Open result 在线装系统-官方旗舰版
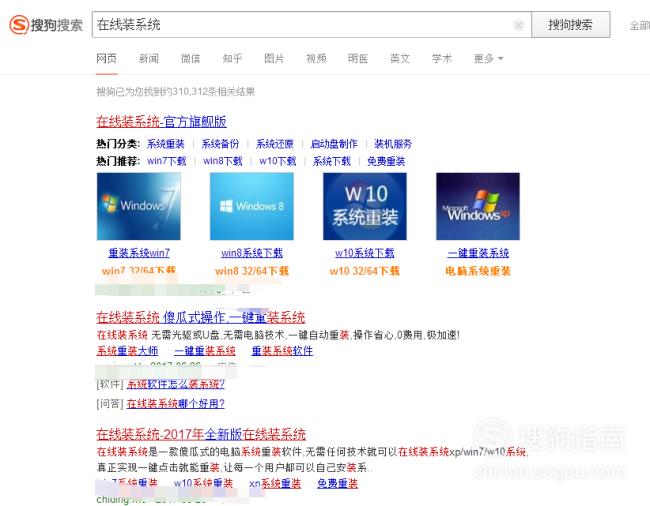The image size is (650, 506). click(x=161, y=121)
